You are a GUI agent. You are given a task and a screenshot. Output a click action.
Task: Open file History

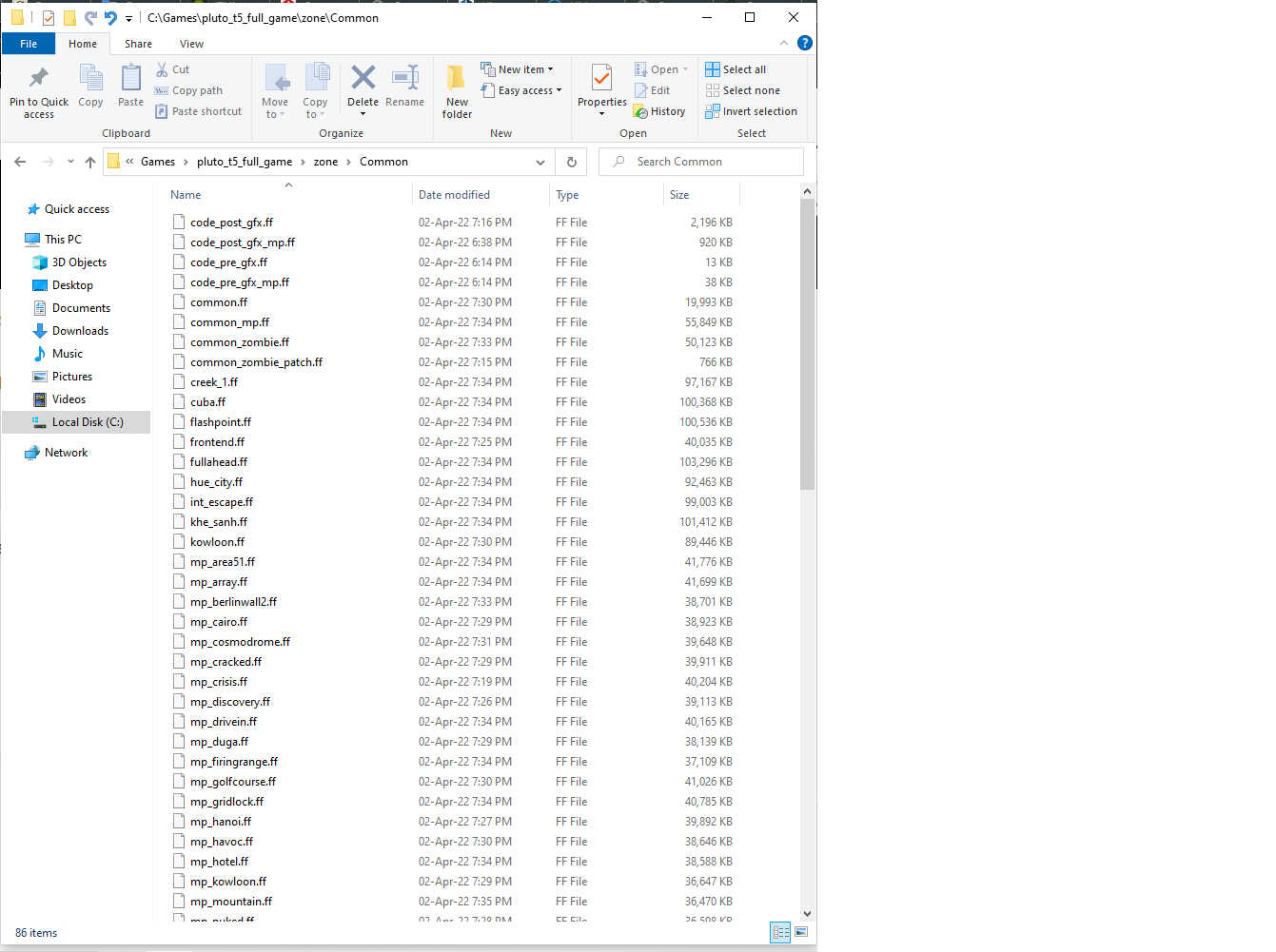(659, 111)
